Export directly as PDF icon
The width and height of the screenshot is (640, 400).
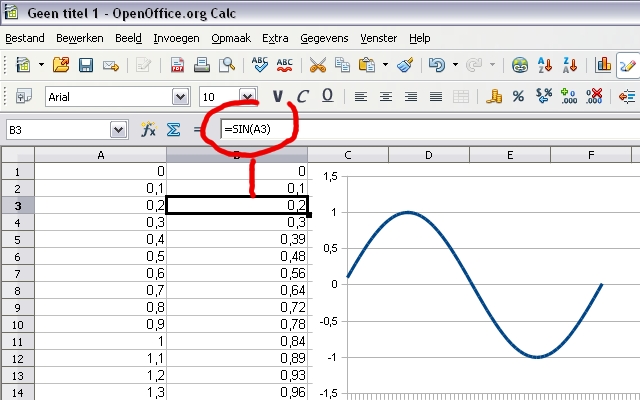point(177,66)
